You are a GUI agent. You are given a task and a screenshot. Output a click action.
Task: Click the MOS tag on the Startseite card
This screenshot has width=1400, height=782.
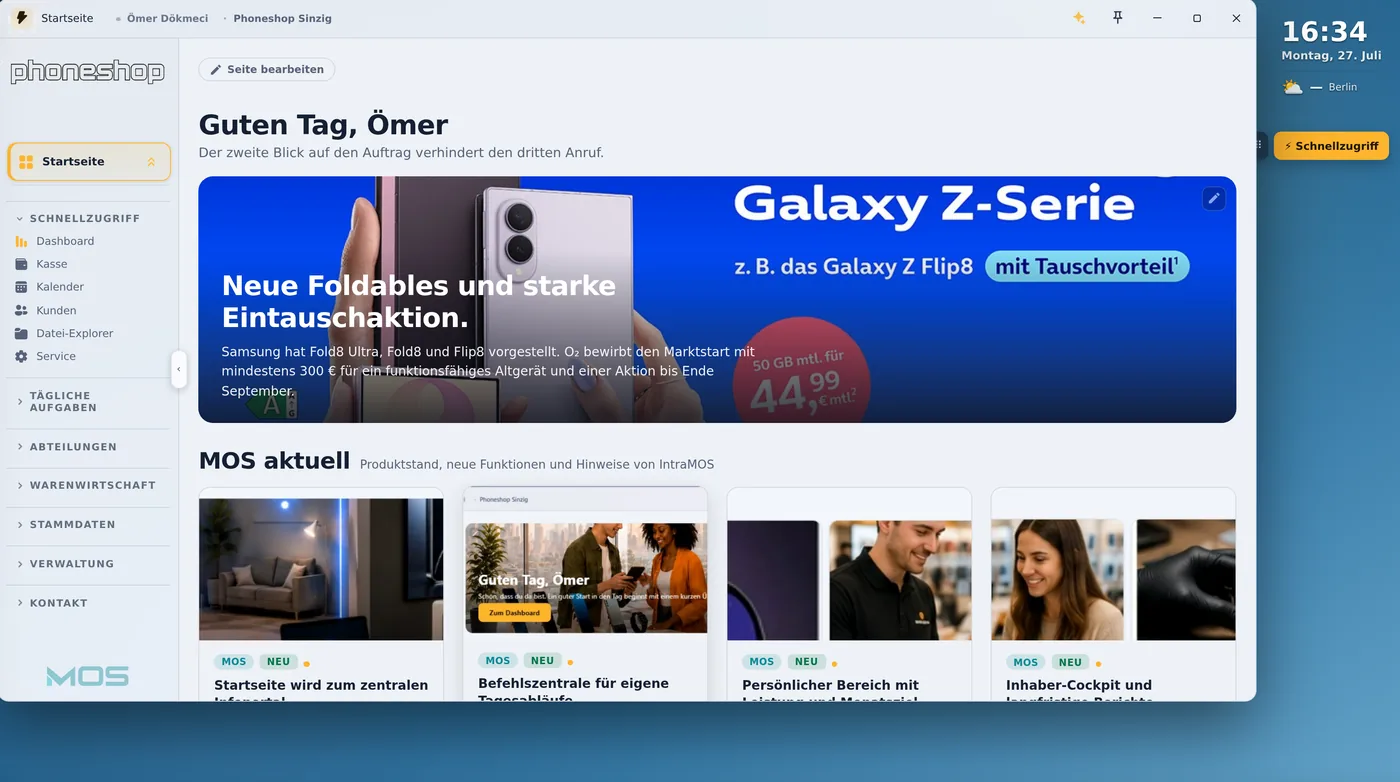coord(234,662)
